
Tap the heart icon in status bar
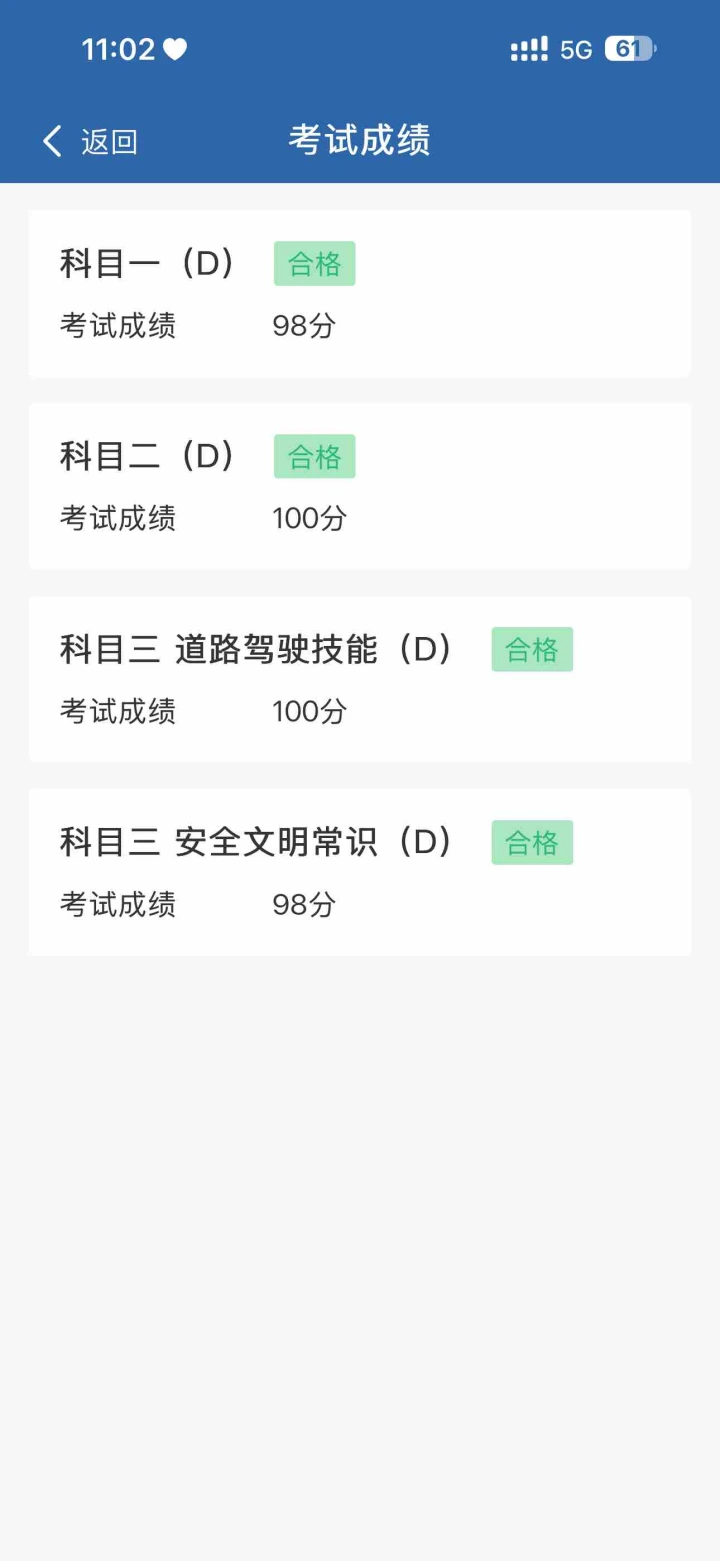175,49
